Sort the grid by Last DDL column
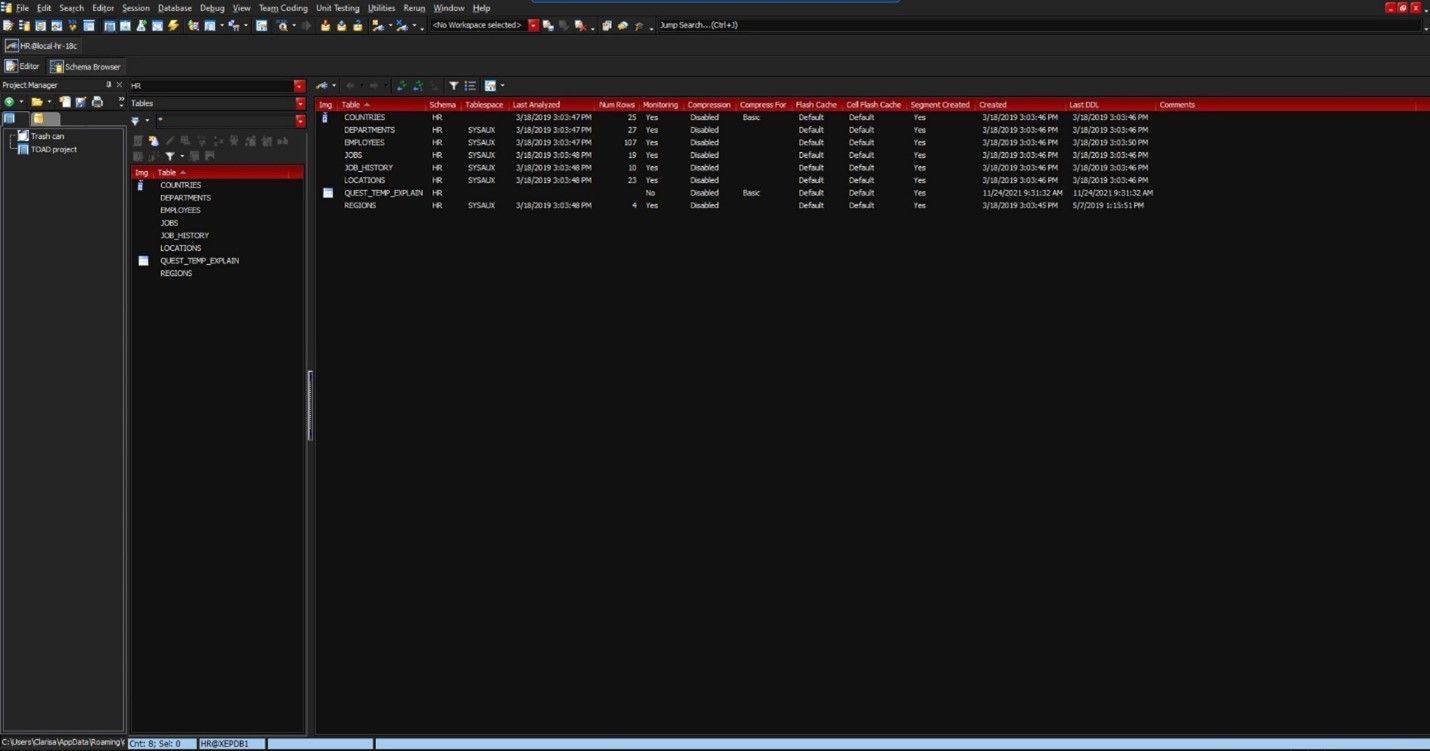 tap(1110, 105)
